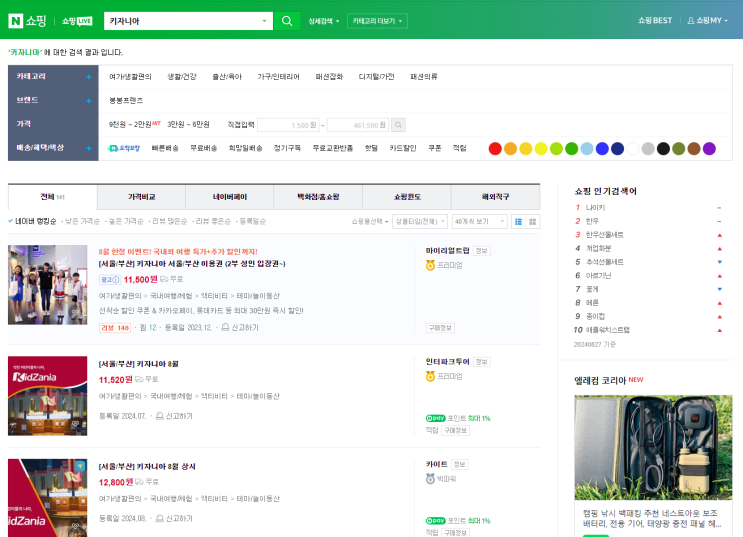Open the 쇼핑몰선택 dropdown

coord(370,221)
